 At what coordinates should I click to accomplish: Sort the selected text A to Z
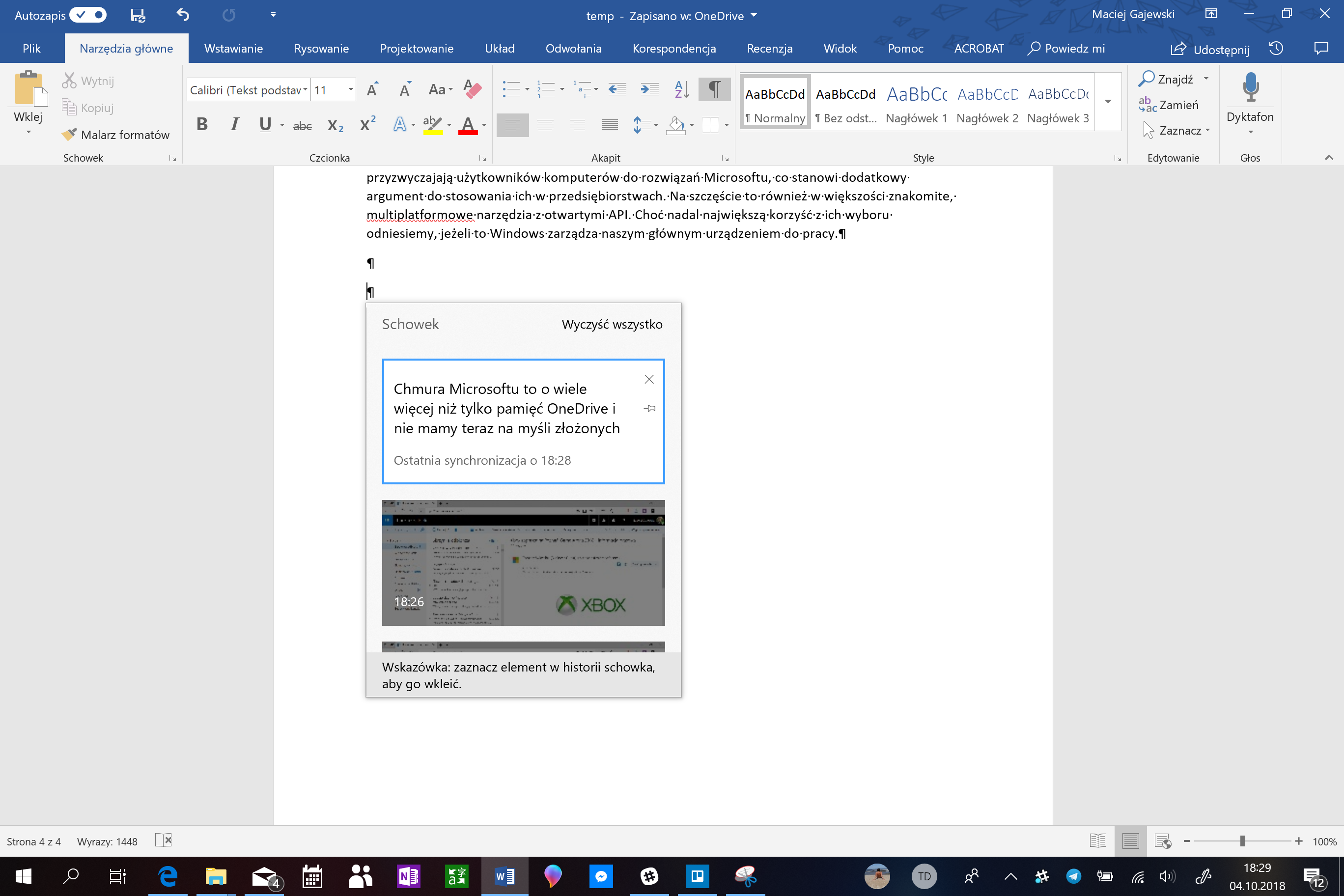click(682, 90)
